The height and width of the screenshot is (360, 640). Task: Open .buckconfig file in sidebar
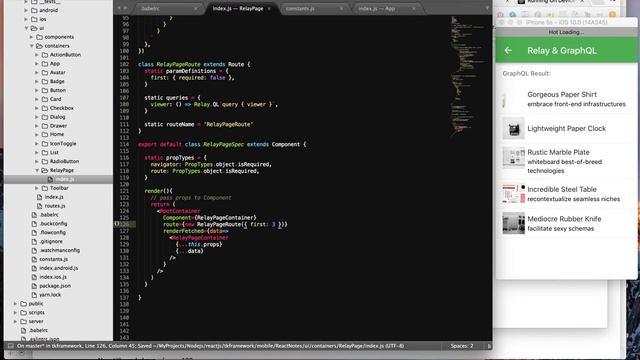53,224
